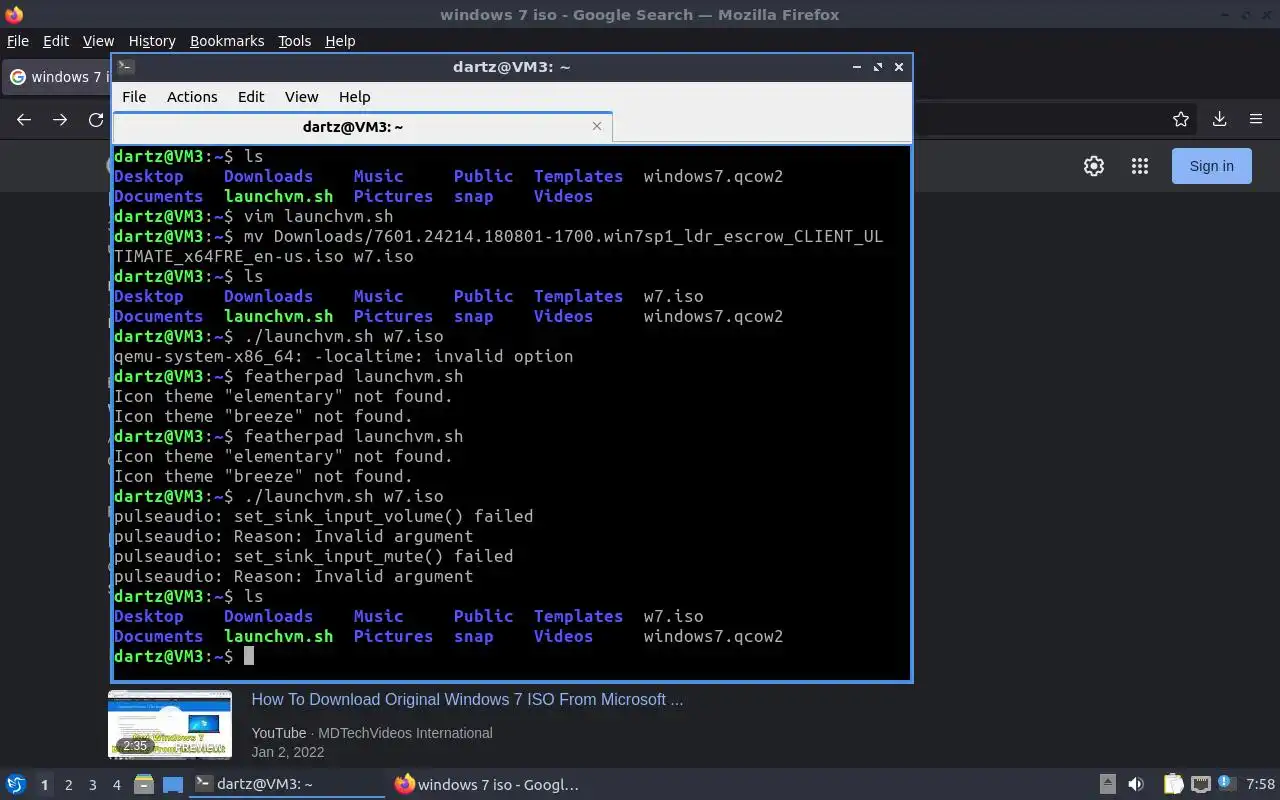
Task: Open 'How To Download Original Windows 7 ISO' link
Action: pos(467,699)
